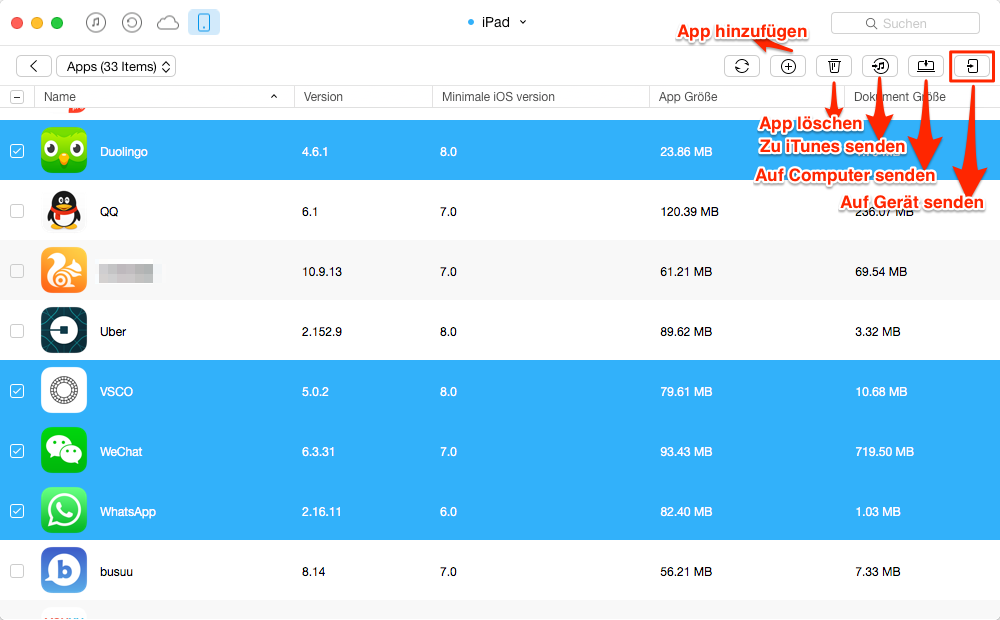Uncheck the Duolingo row checkbox
This screenshot has height=620, width=1000.
tap(17, 151)
